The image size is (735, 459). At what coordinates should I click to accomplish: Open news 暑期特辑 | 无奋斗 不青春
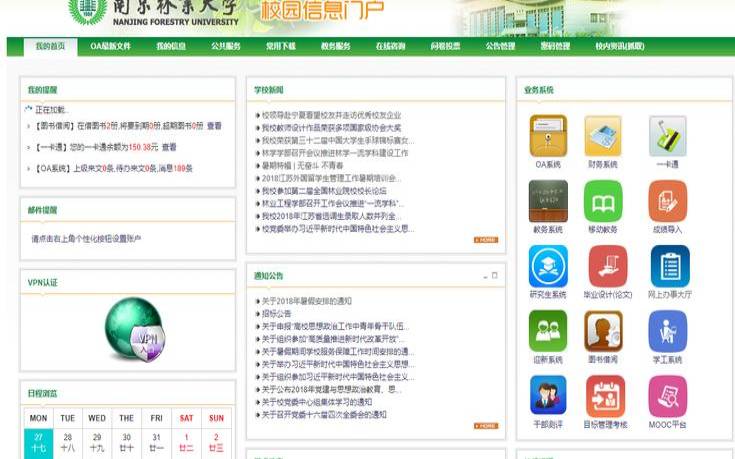click(302, 166)
